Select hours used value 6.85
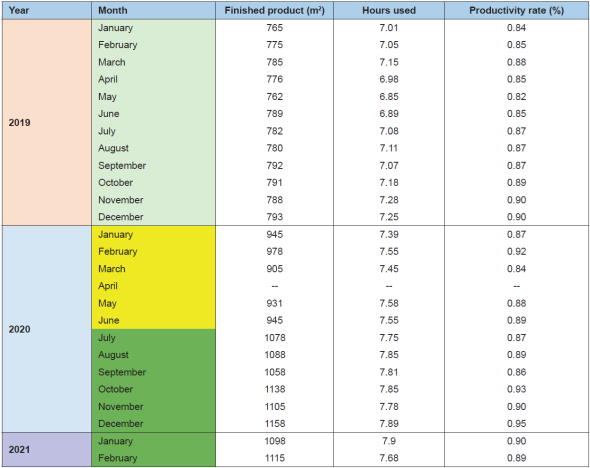 [389, 97]
